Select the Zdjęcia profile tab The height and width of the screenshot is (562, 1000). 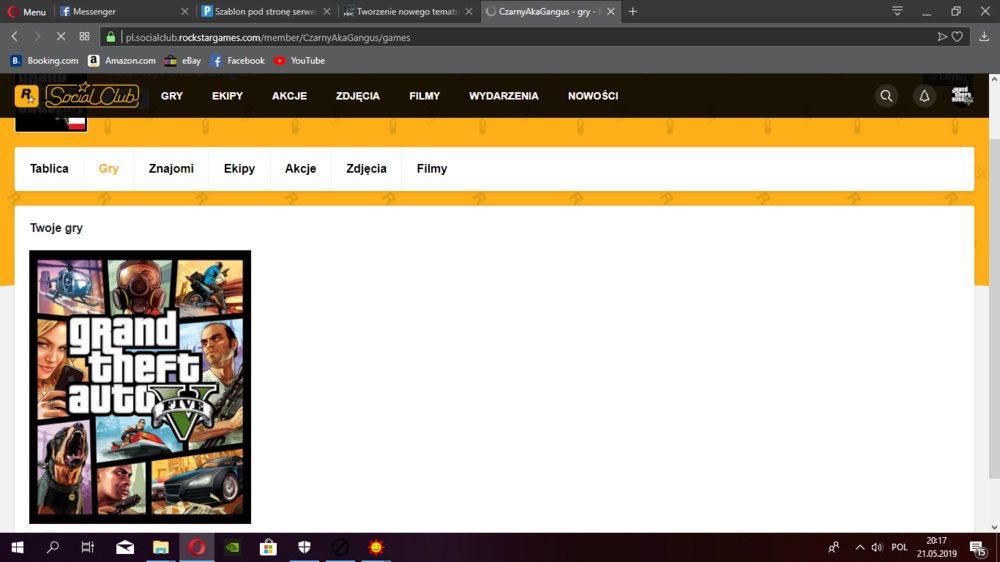point(366,168)
